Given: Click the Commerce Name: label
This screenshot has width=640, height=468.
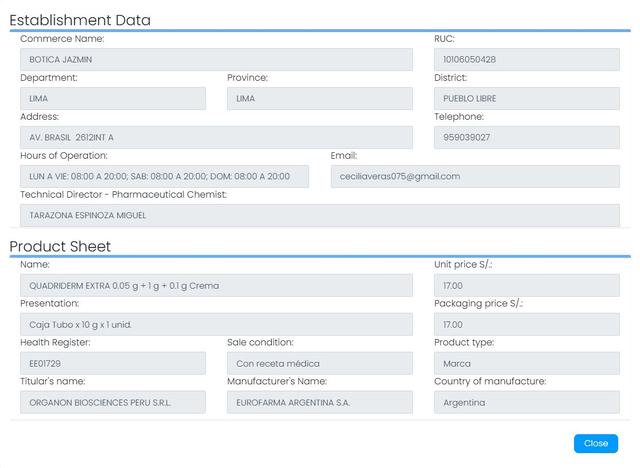Looking at the screenshot, I should [62, 38].
